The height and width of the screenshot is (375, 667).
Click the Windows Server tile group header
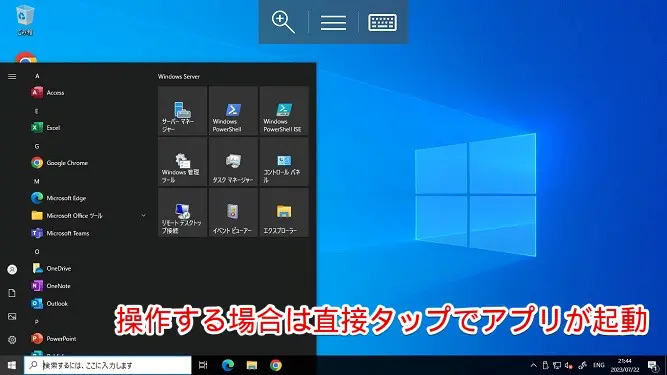[x=179, y=77]
